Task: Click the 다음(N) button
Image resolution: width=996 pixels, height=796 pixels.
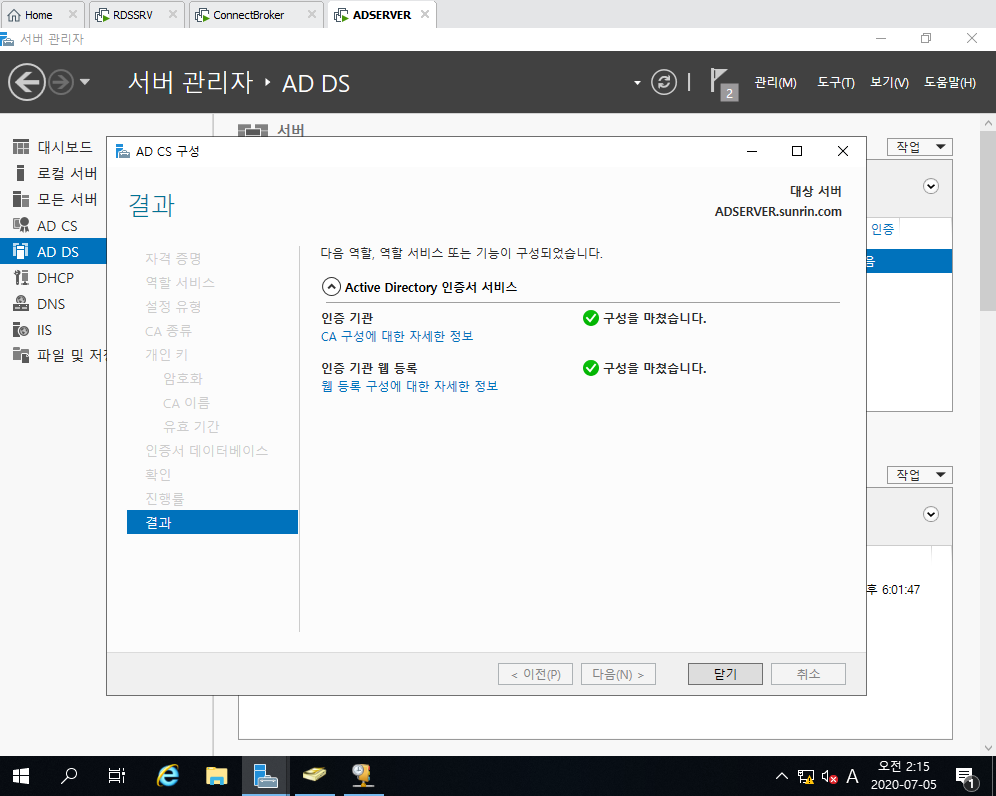Action: point(618,674)
